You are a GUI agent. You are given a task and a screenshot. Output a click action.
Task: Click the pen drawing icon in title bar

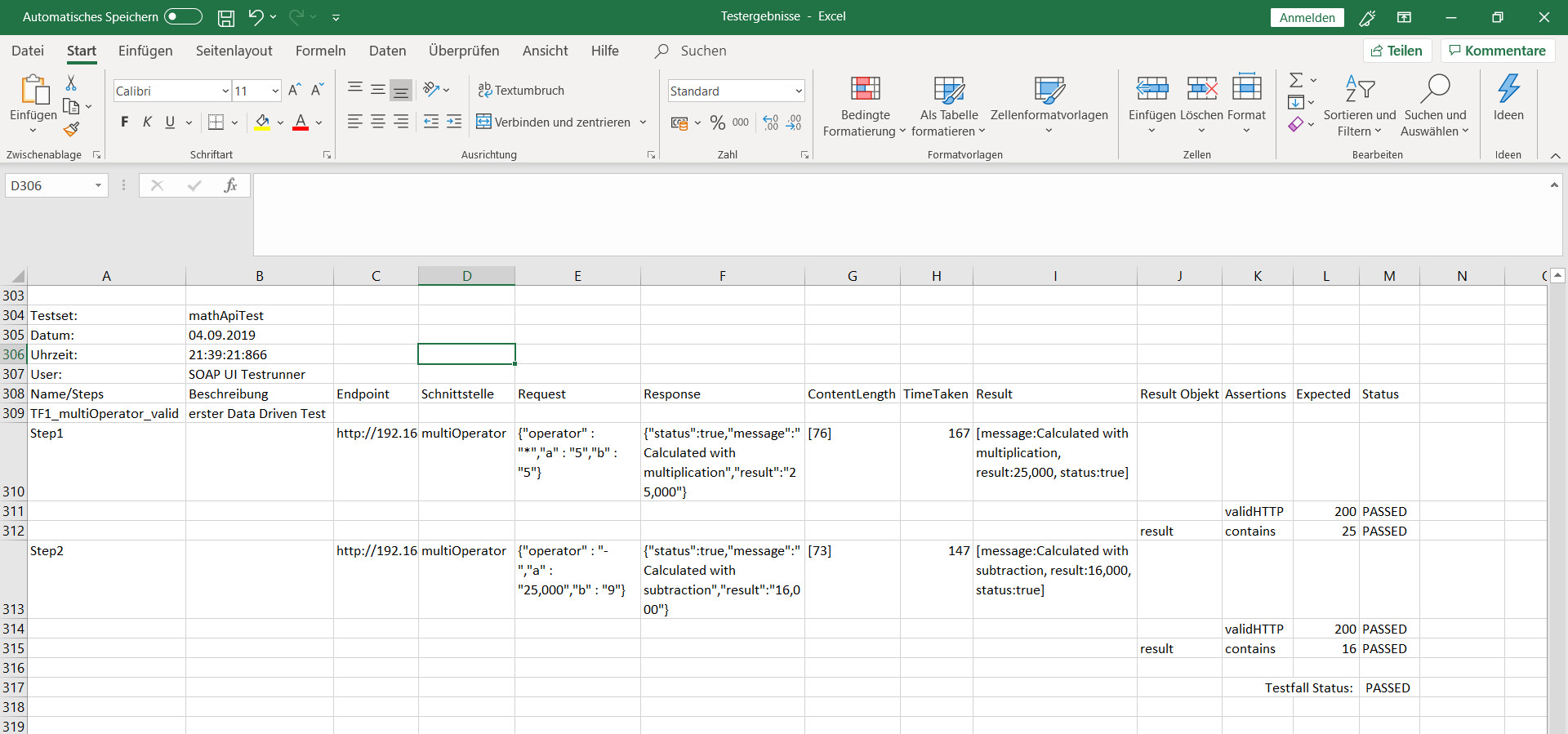pyautogui.click(x=1367, y=17)
